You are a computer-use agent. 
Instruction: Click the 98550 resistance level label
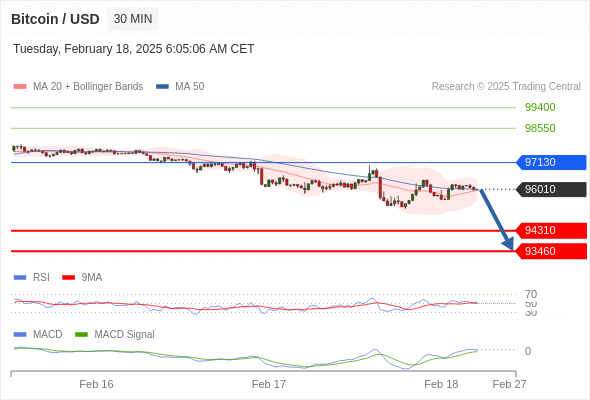tap(540, 128)
